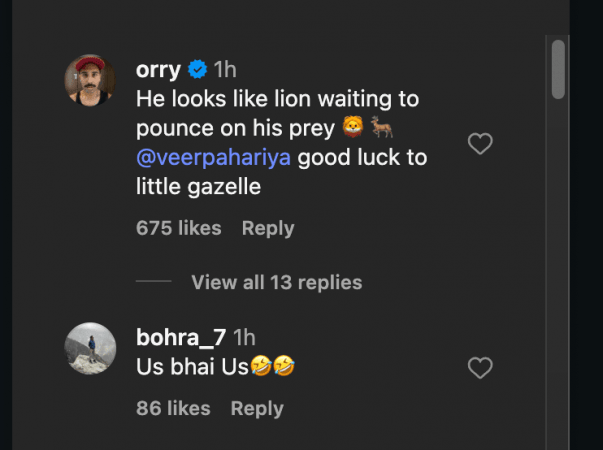This screenshot has width=603, height=450.
Task: Click the 1h timestamp on orry's comment
Action: click(225, 70)
